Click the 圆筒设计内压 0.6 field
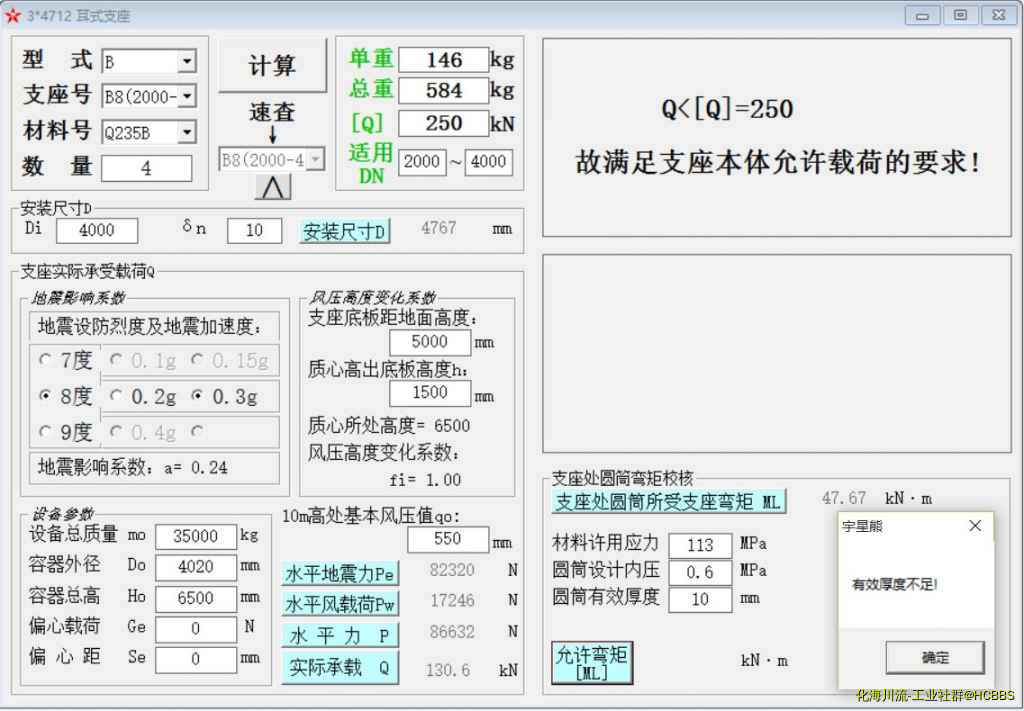This screenshot has width=1024, height=711. click(x=700, y=573)
